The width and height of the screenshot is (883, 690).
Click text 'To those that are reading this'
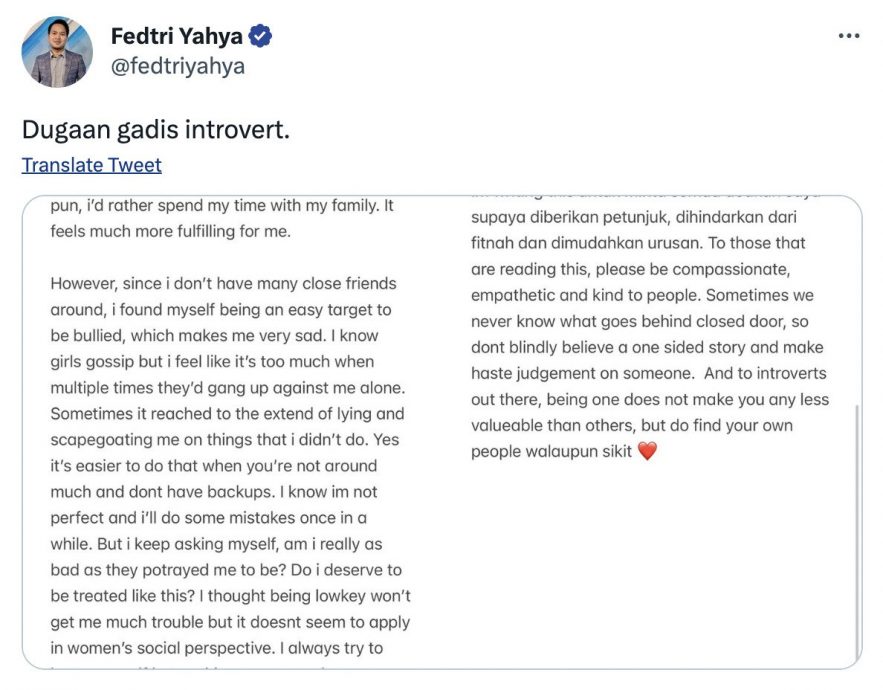758,243
